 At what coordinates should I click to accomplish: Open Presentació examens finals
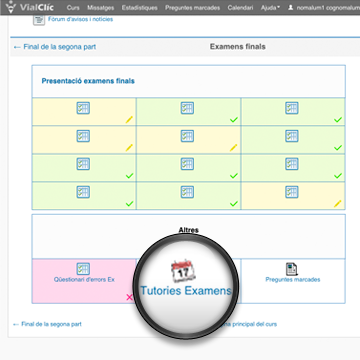88,81
